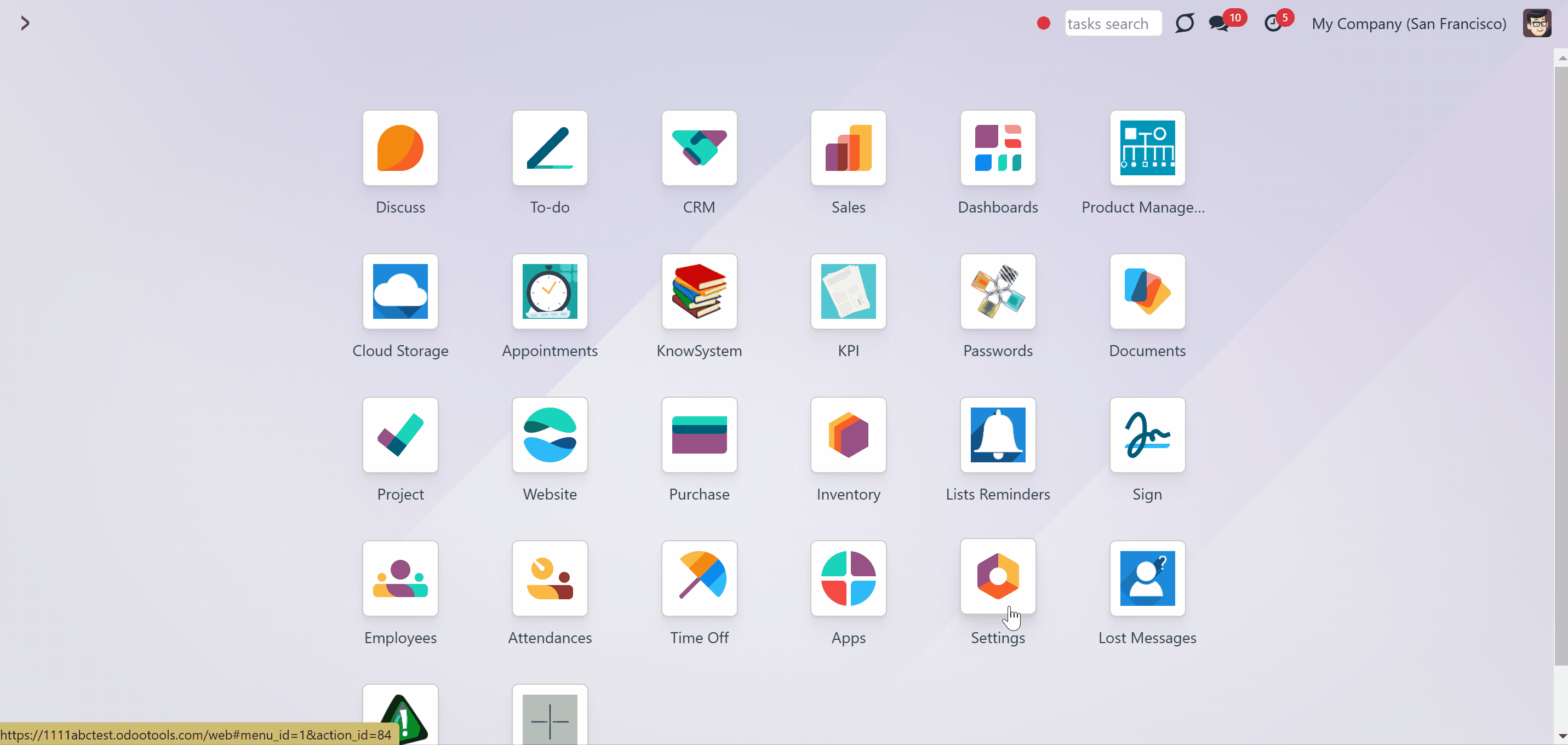Open the Dashboards app
The width and height of the screenshot is (1568, 745).
tap(998, 148)
